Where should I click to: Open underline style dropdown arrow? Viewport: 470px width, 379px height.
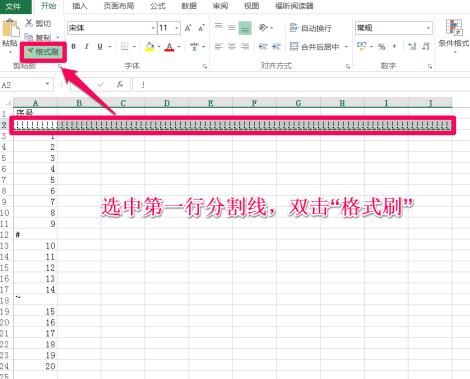[109, 47]
